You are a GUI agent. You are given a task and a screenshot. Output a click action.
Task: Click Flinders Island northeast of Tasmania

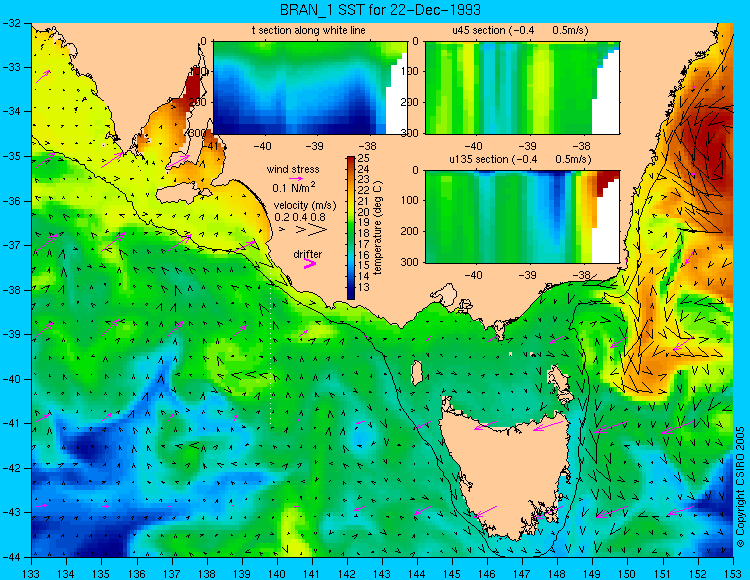tap(561, 379)
